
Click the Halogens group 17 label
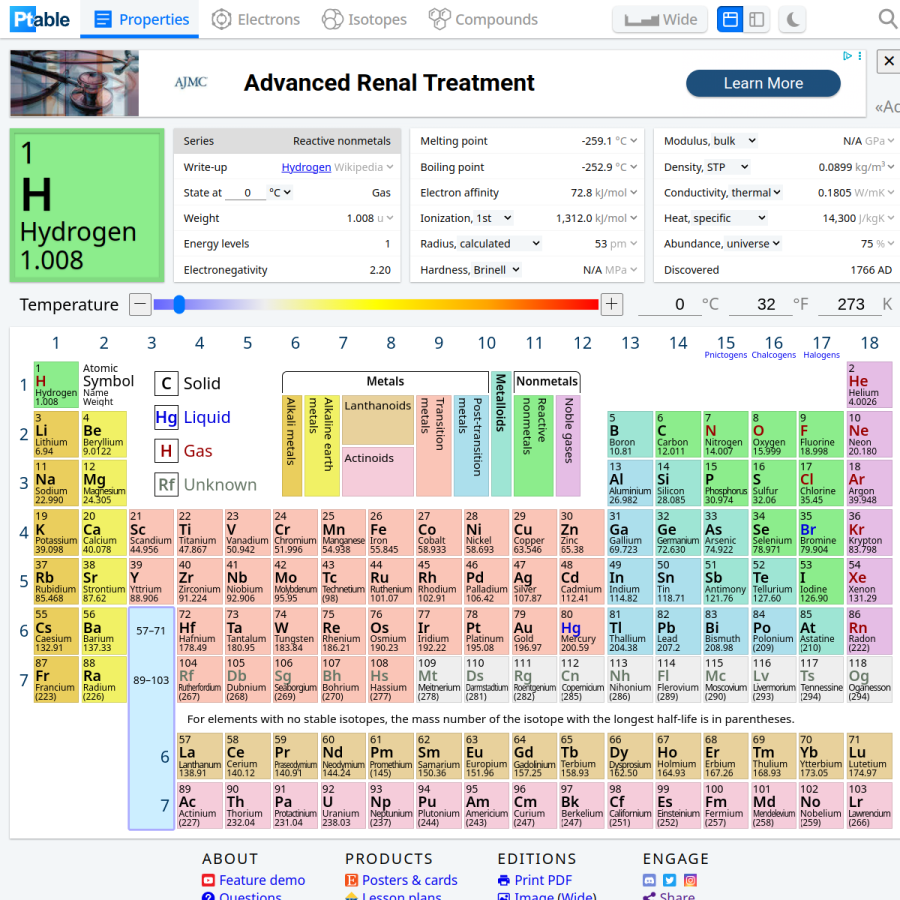point(821,355)
